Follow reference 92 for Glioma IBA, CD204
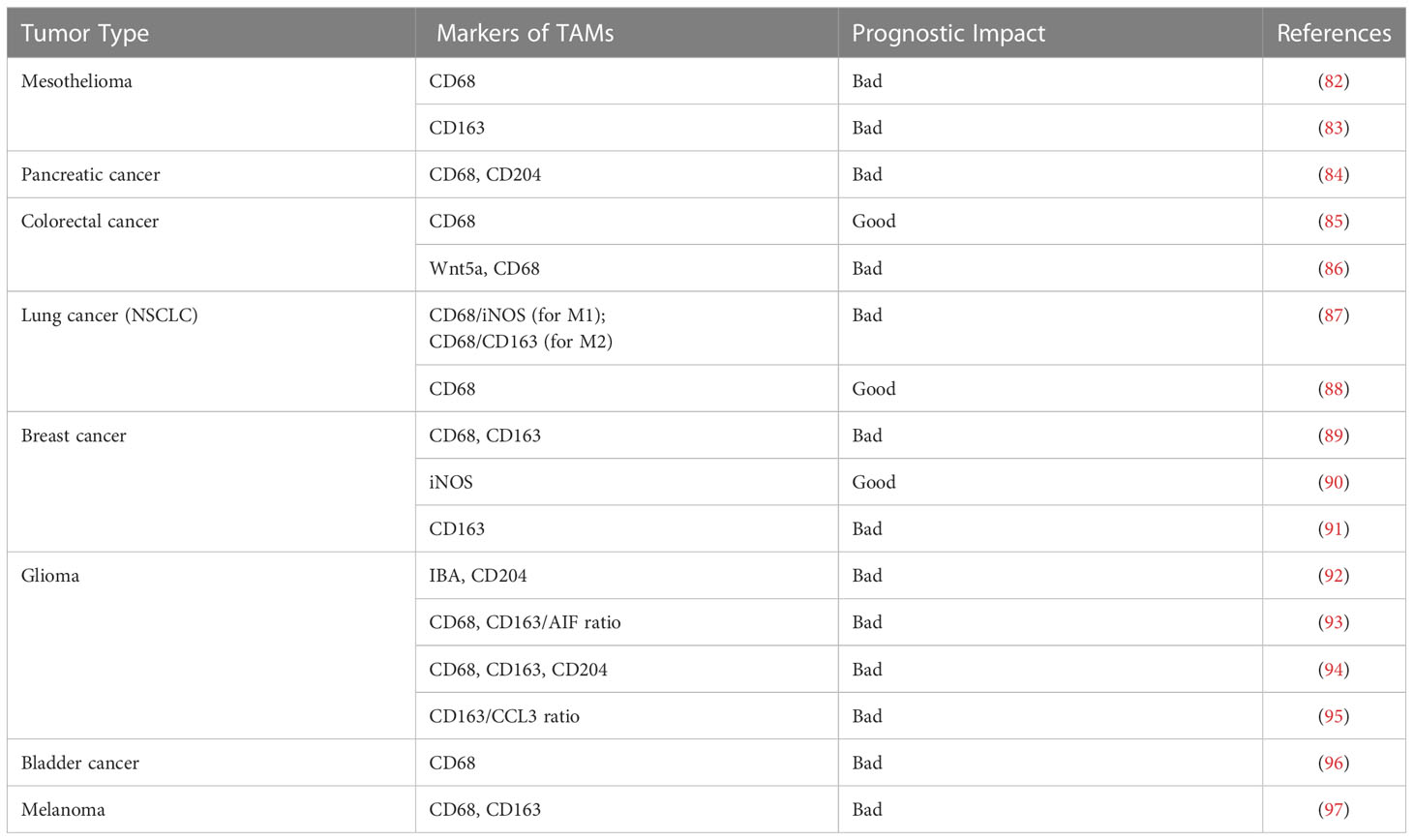The image size is (1413, 840). click(1334, 576)
